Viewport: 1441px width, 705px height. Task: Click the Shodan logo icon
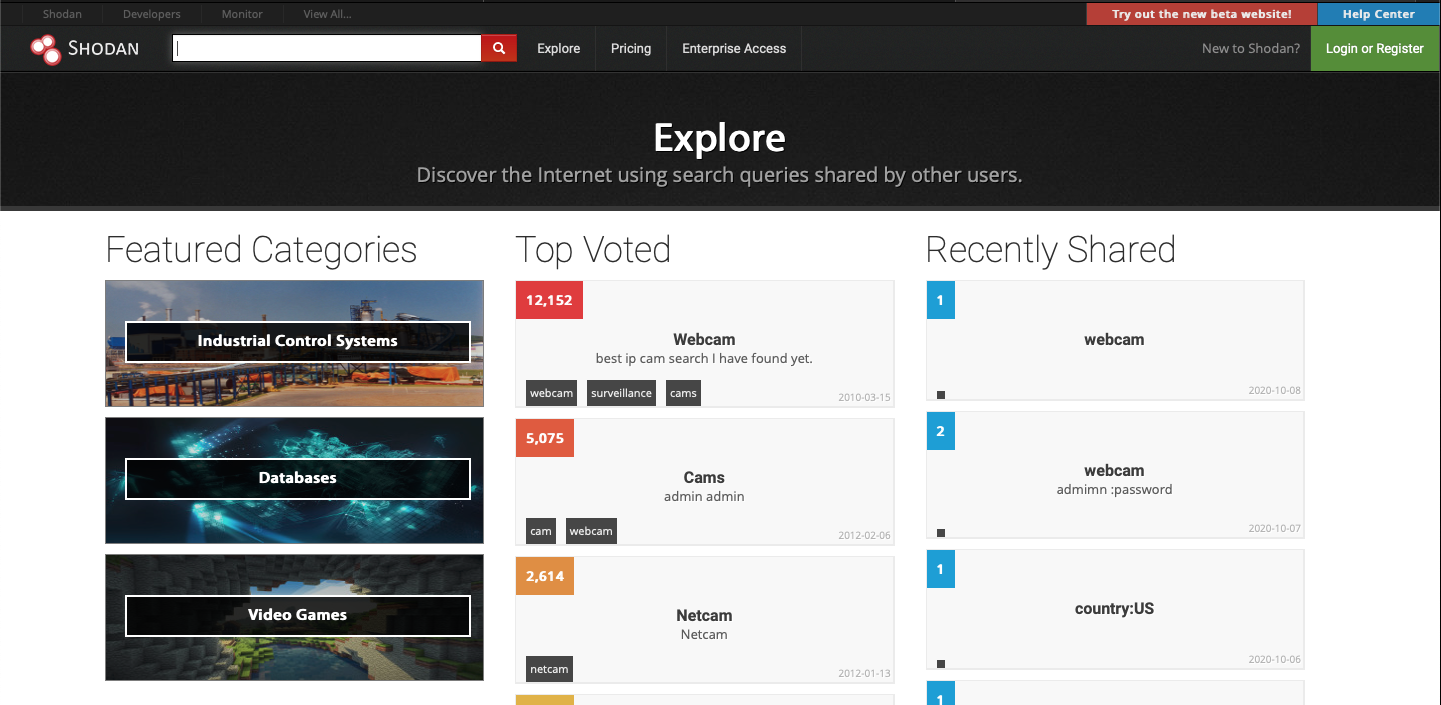pyautogui.click(x=46, y=48)
